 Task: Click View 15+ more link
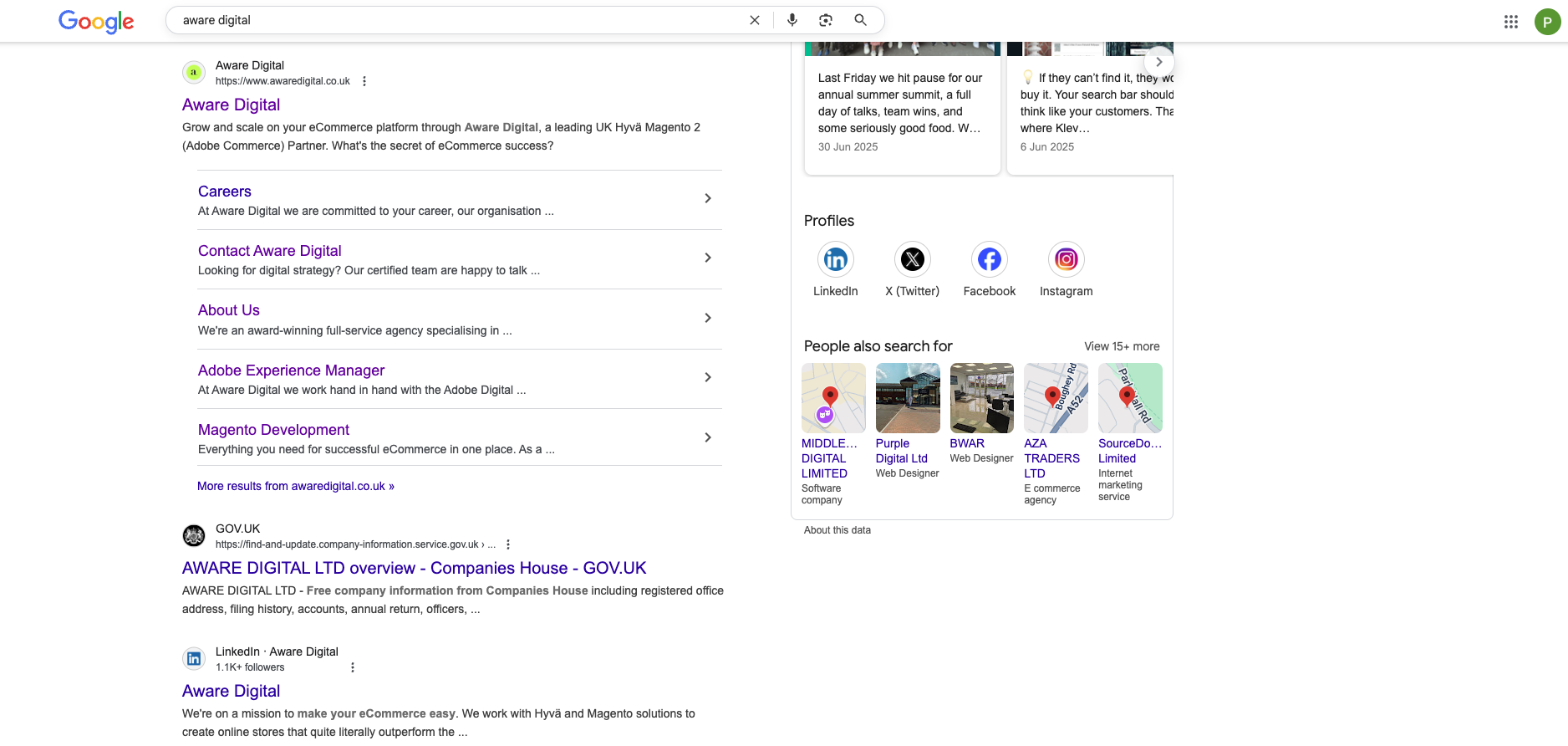(1122, 346)
